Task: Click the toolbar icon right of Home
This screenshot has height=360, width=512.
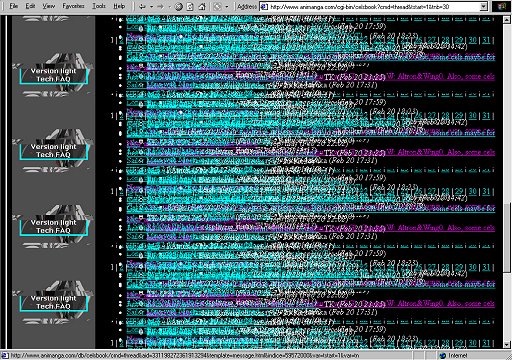Action: tap(218, 6)
